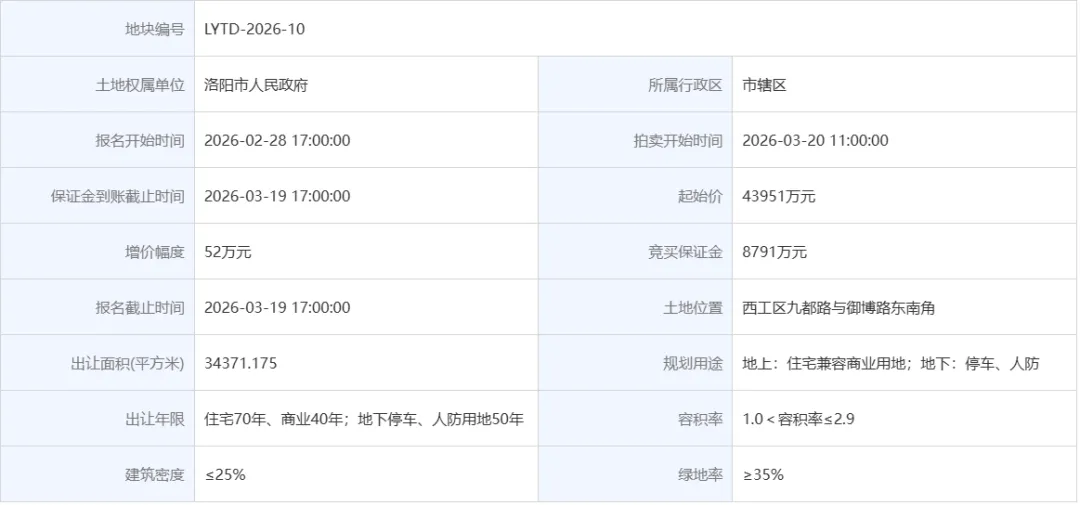Screen dimensions: 1080x505
Task: Click the parcel number LYTD-2026-10
Action: [x=254, y=29]
